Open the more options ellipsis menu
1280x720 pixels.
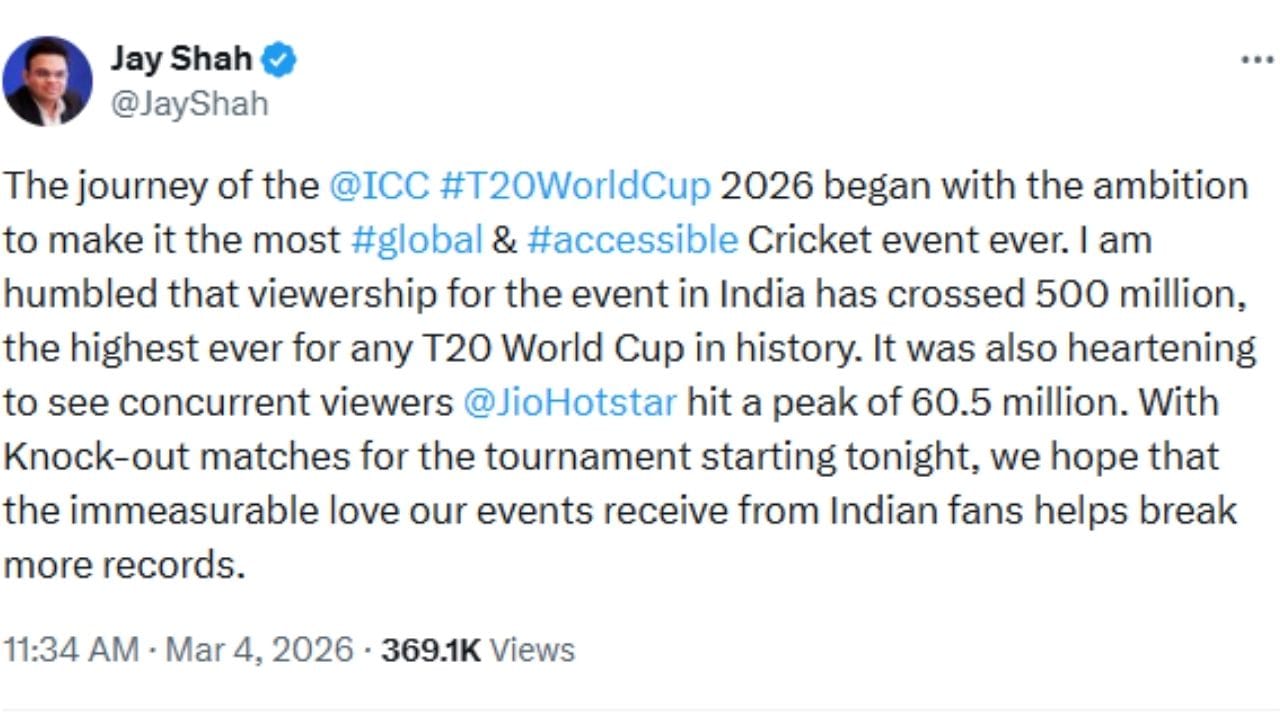[x=1257, y=60]
